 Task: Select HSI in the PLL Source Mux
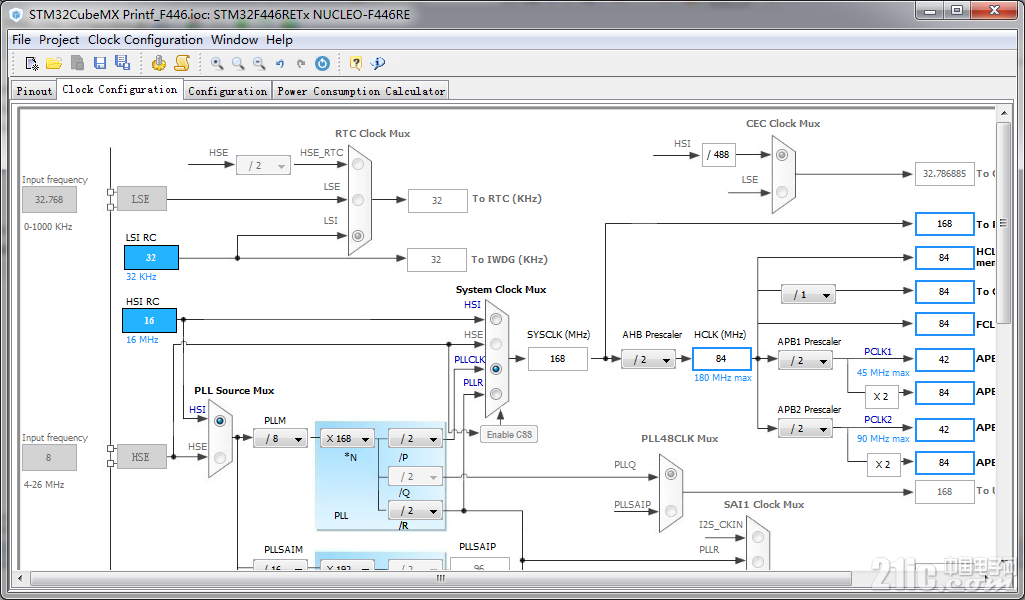pos(220,421)
